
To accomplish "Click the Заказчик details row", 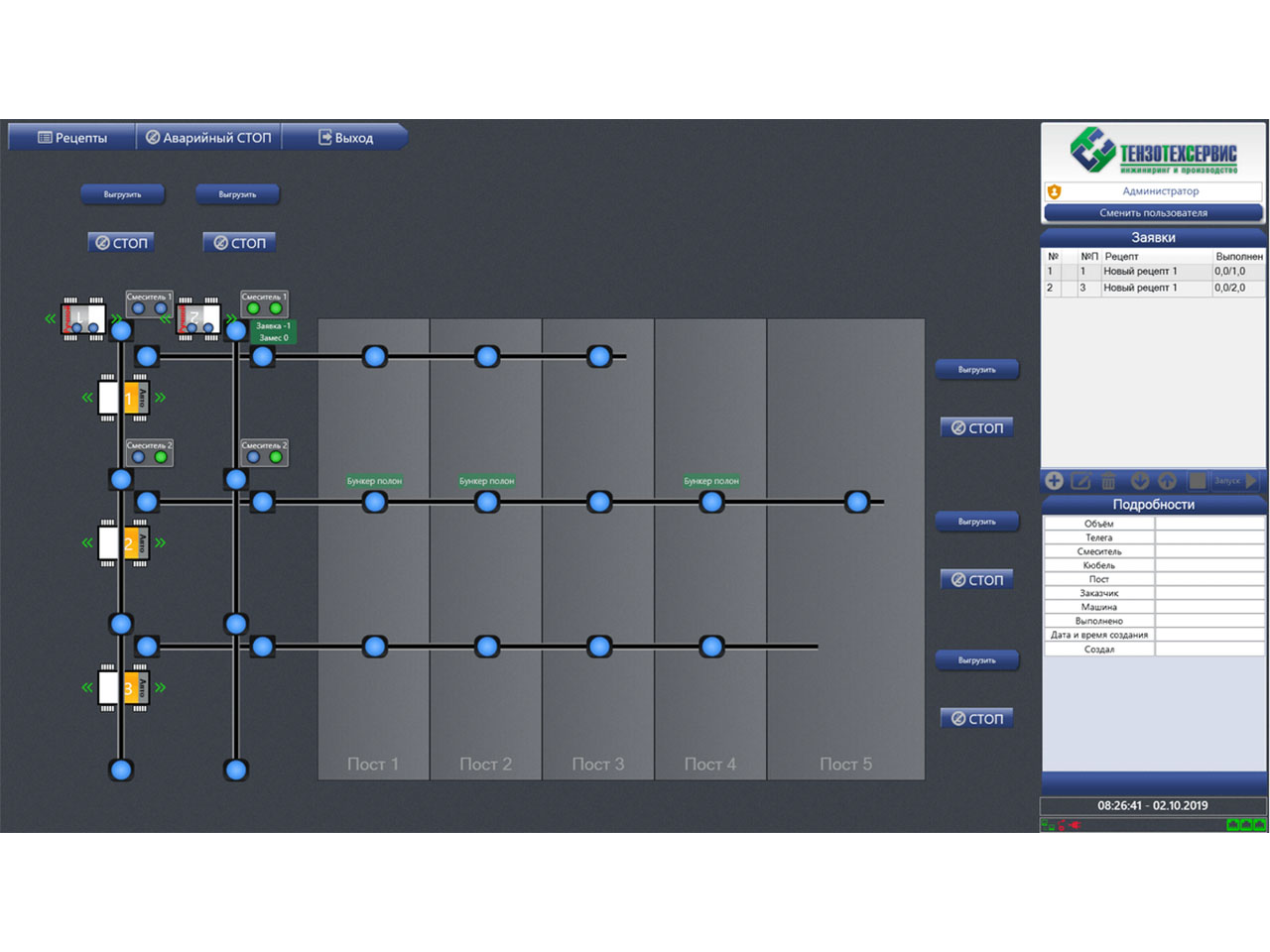I will pos(1154,593).
